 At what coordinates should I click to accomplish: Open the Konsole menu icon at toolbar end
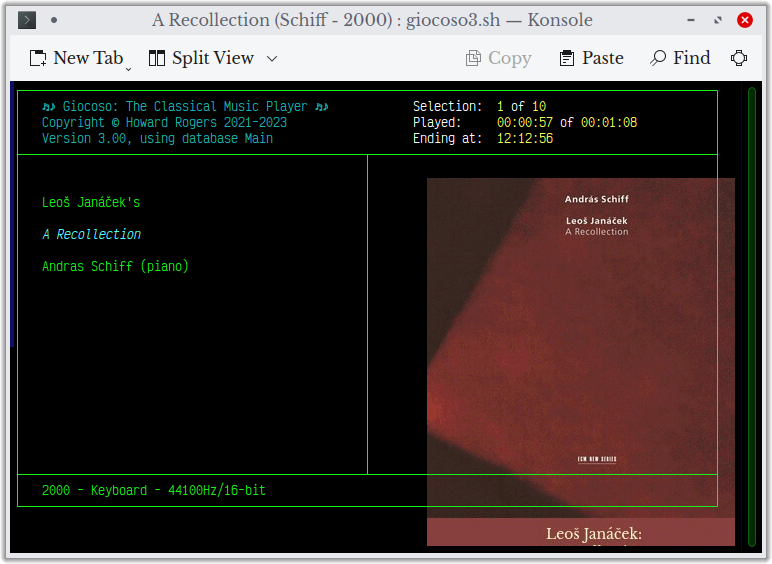tap(739, 58)
